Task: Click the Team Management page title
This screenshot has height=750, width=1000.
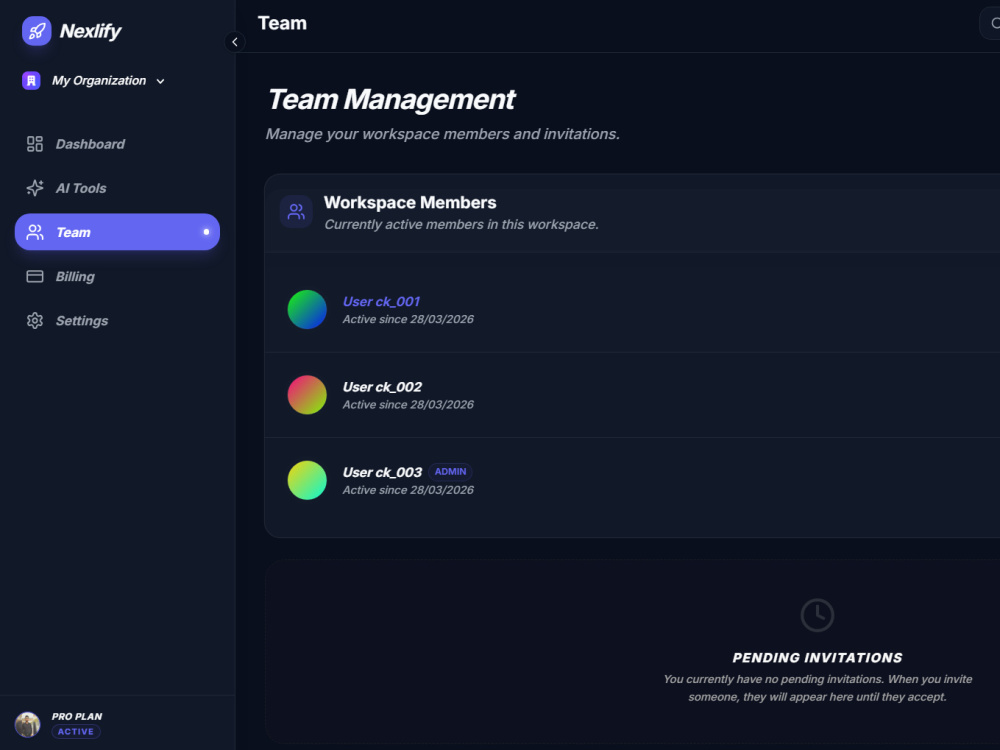Action: (x=391, y=99)
